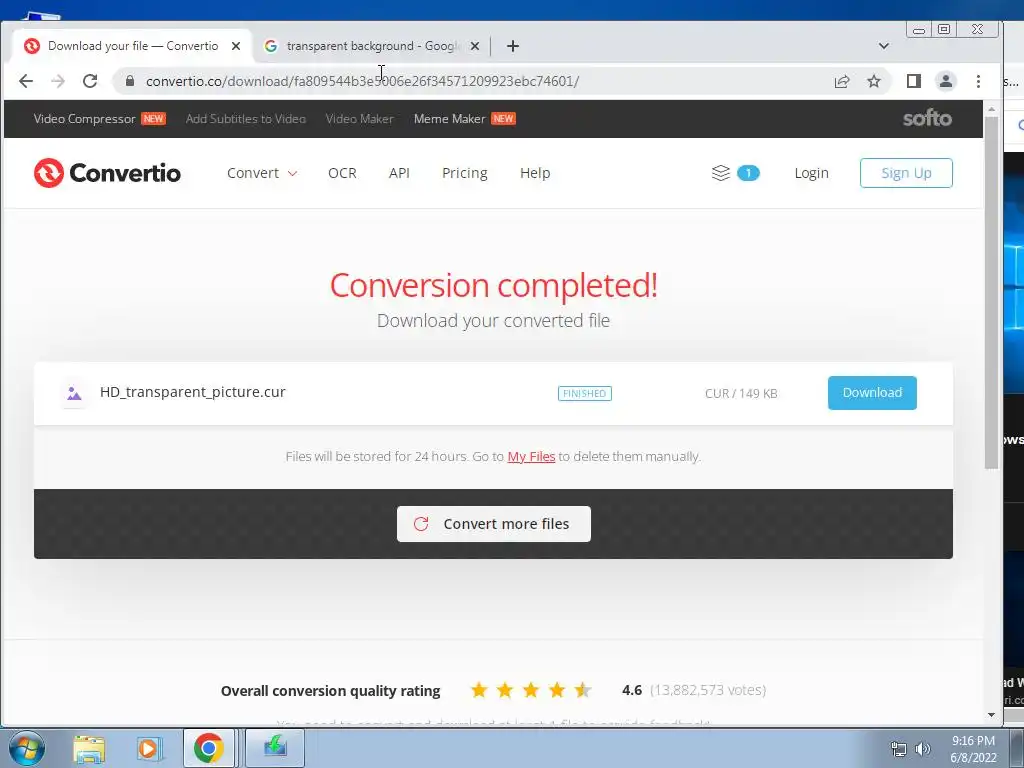Click the Convertio logo
The width and height of the screenshot is (1024, 768).
point(107,173)
